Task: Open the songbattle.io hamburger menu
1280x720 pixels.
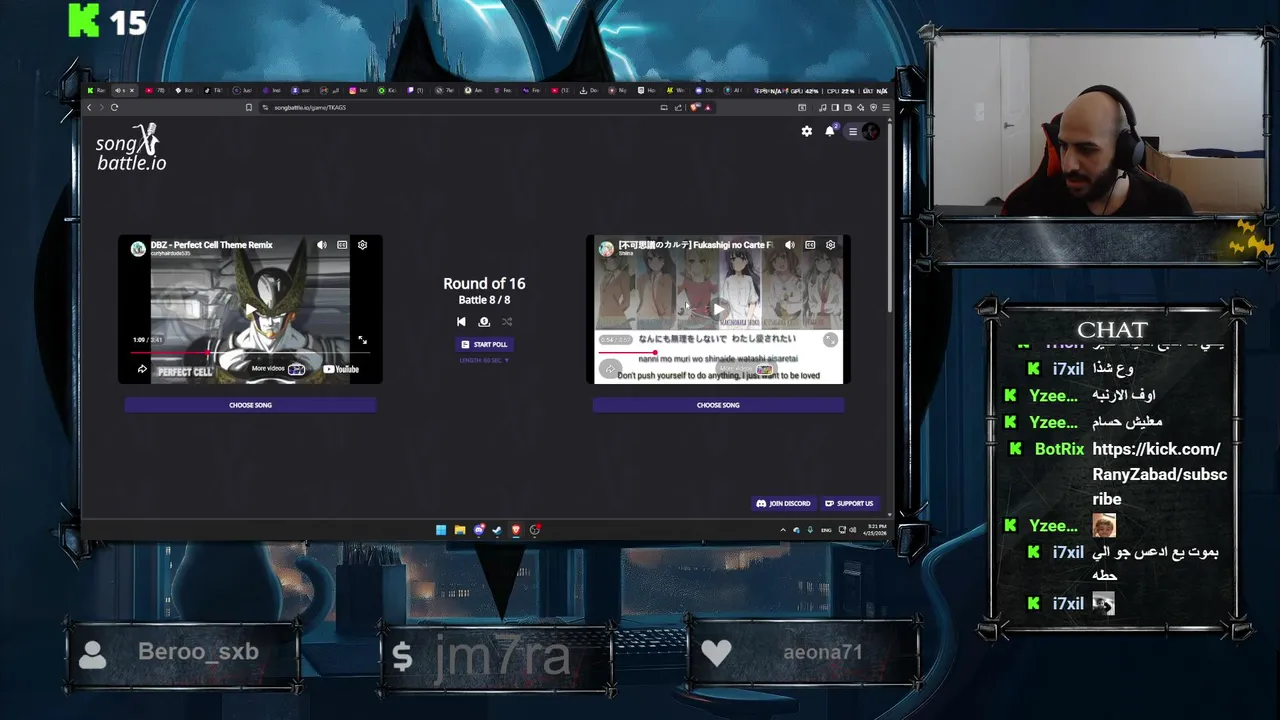Action: [x=853, y=131]
